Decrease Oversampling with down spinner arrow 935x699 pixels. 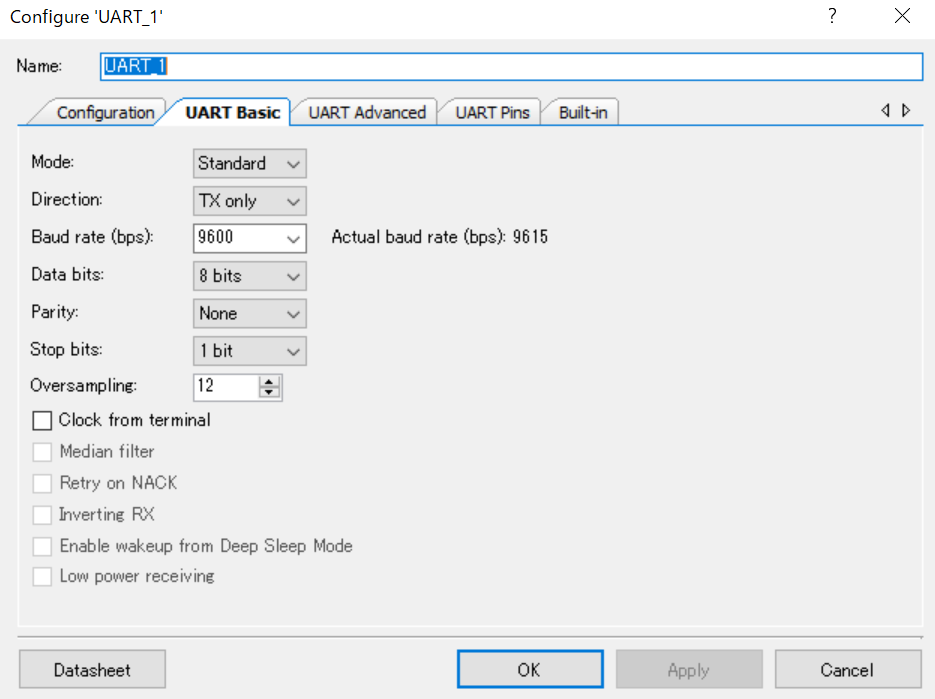(x=269, y=392)
